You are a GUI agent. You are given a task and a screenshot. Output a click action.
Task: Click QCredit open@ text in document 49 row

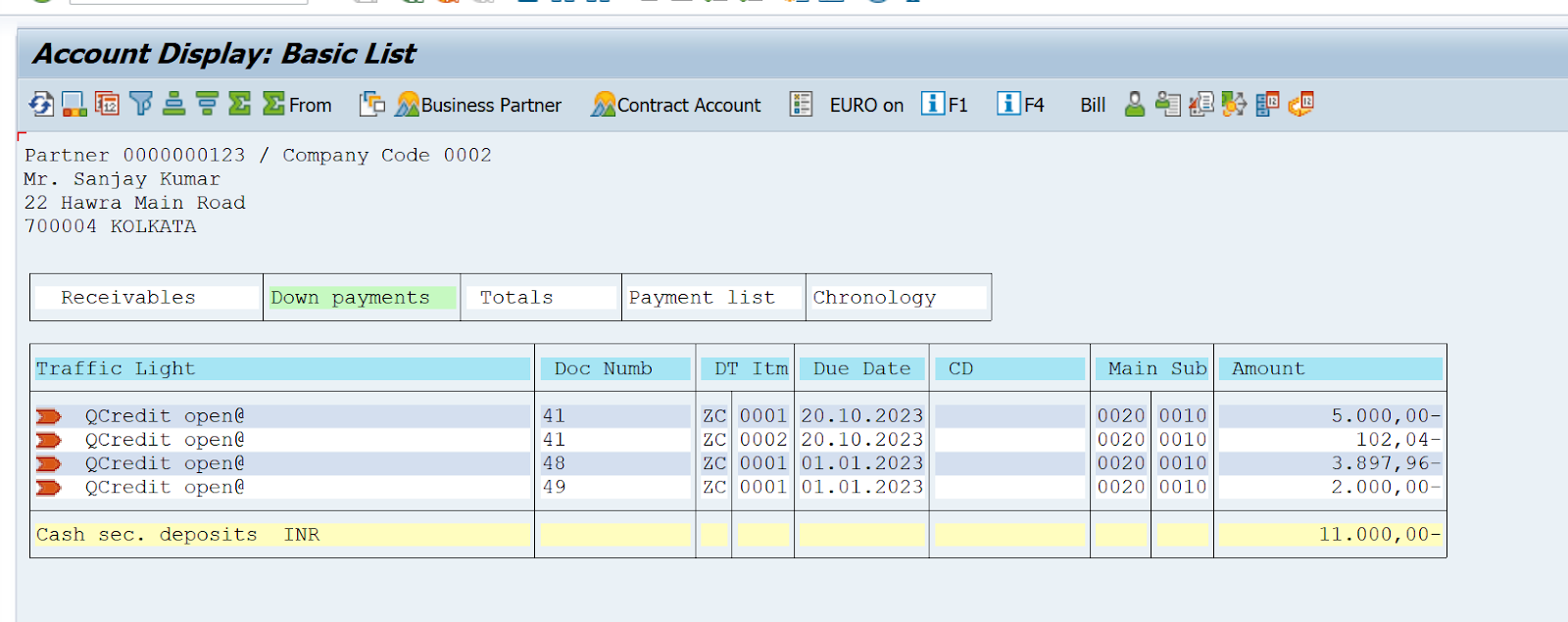point(165,487)
